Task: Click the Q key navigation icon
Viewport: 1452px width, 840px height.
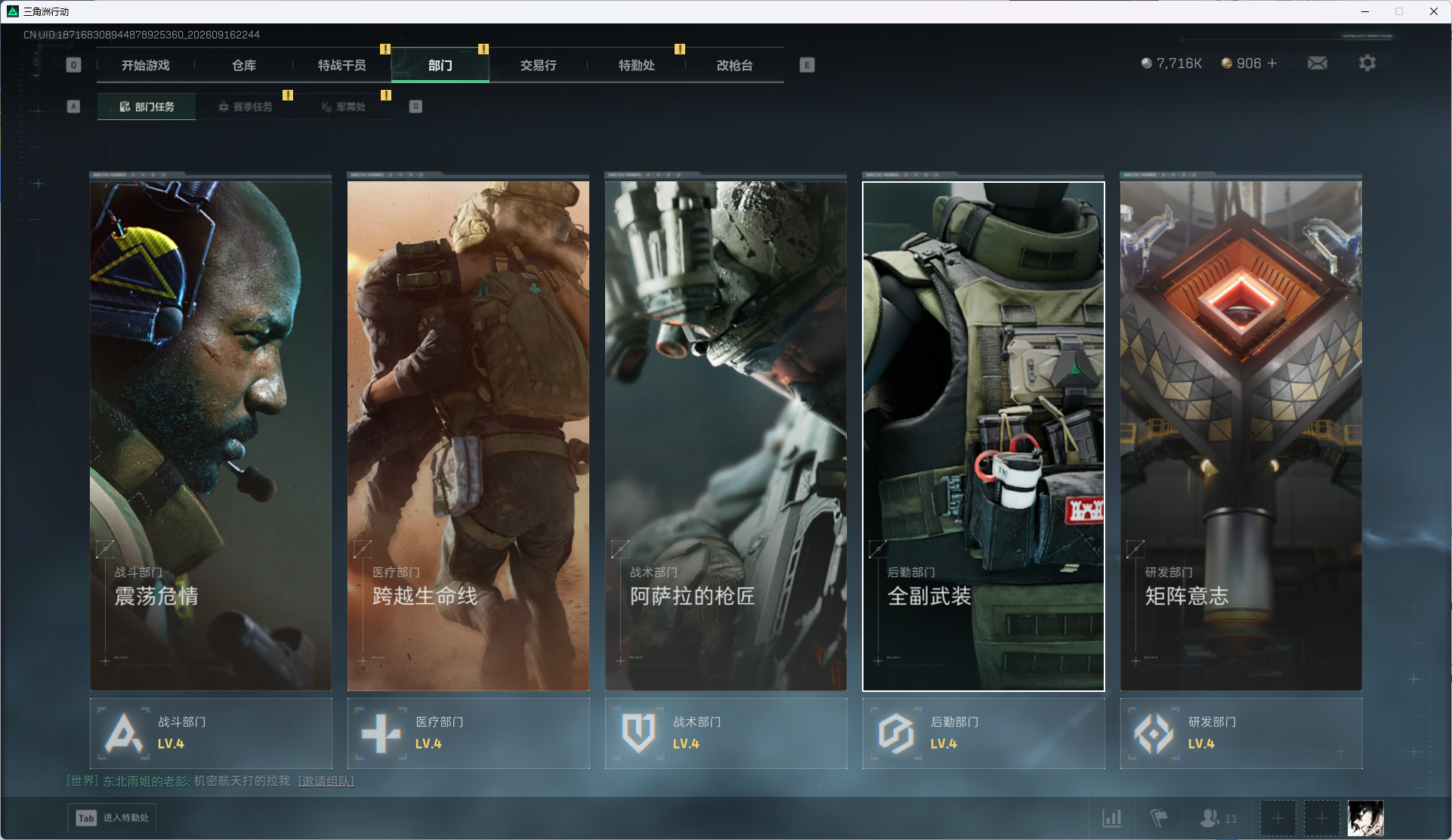Action: click(x=73, y=65)
